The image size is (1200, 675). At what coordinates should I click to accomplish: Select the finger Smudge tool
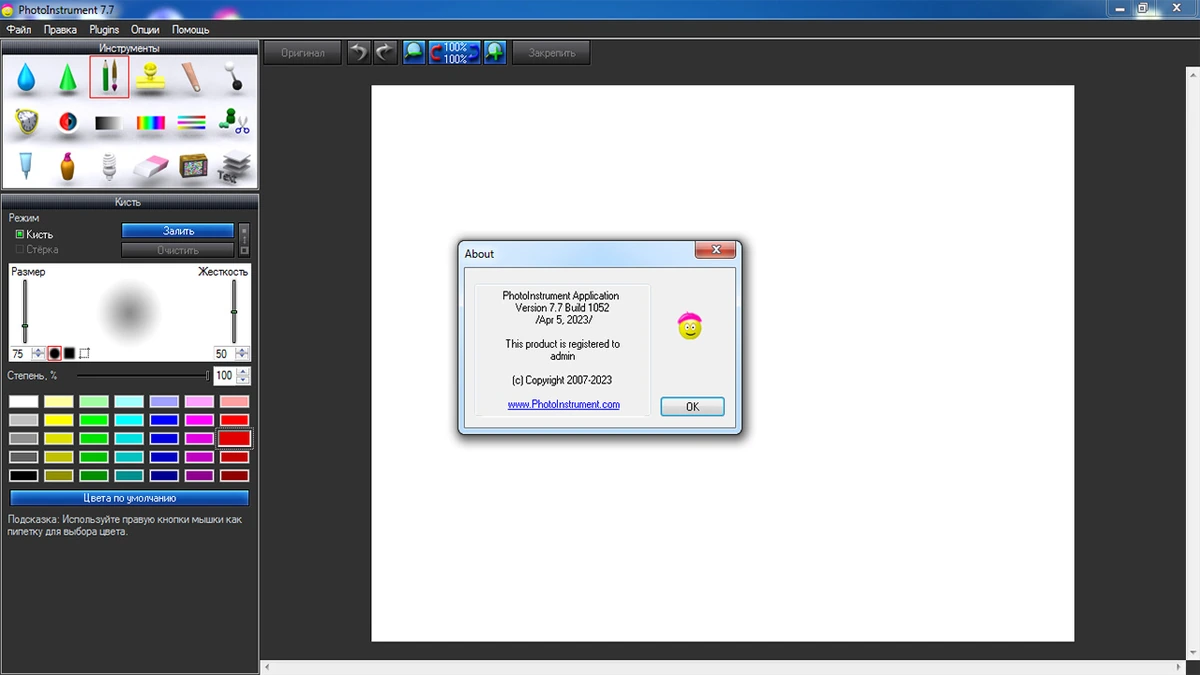click(x=192, y=77)
